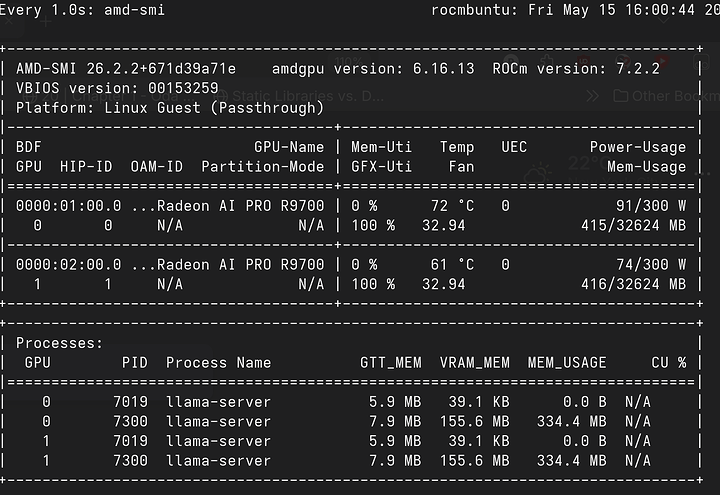Viewport: 720px width, 495px height.
Task: Click the 'GPU-Name' column header
Action: click(x=289, y=147)
